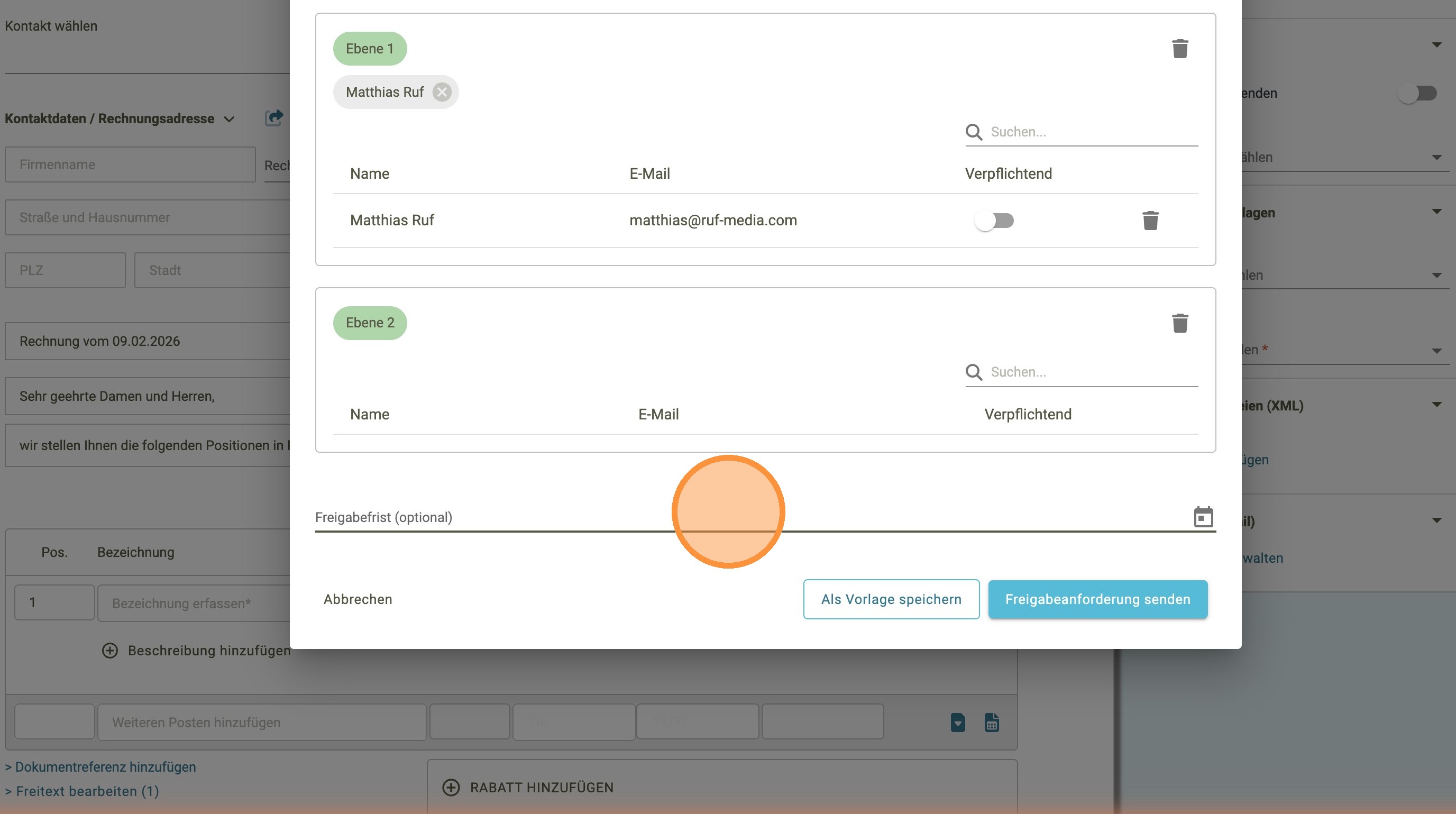Open Dokumentreferenz hinzufügen link
The height and width of the screenshot is (814, 1456).
[x=105, y=767]
